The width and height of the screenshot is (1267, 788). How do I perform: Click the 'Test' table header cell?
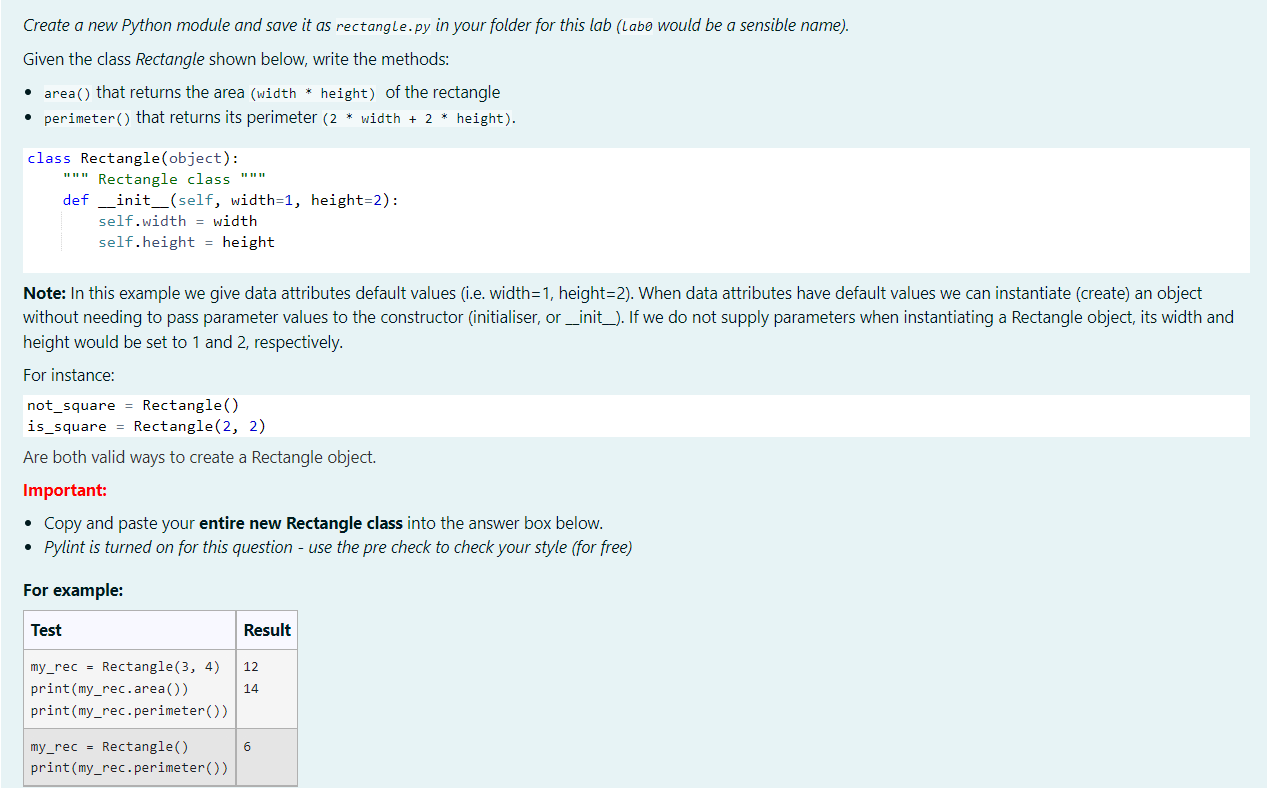click(x=129, y=630)
